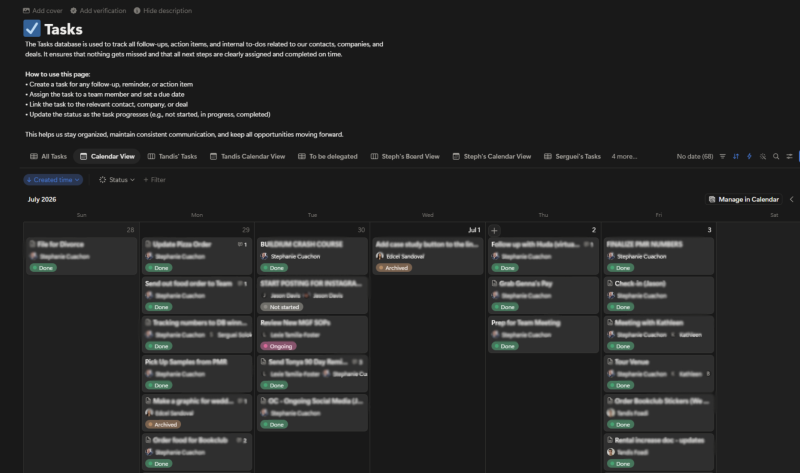Screen dimensions: 800x473
Task: Switch to Serguei's Tasks tab
Action: pyautogui.click(x=572, y=157)
